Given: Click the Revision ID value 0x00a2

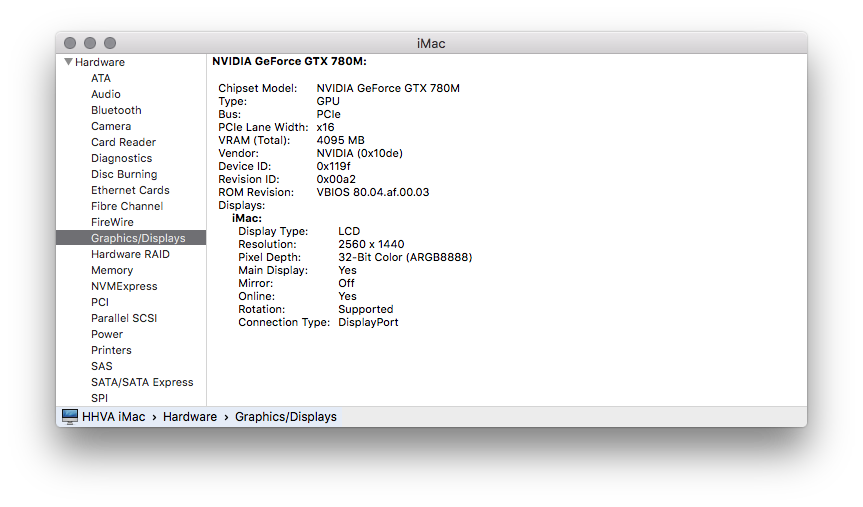Looking at the screenshot, I should point(336,179).
